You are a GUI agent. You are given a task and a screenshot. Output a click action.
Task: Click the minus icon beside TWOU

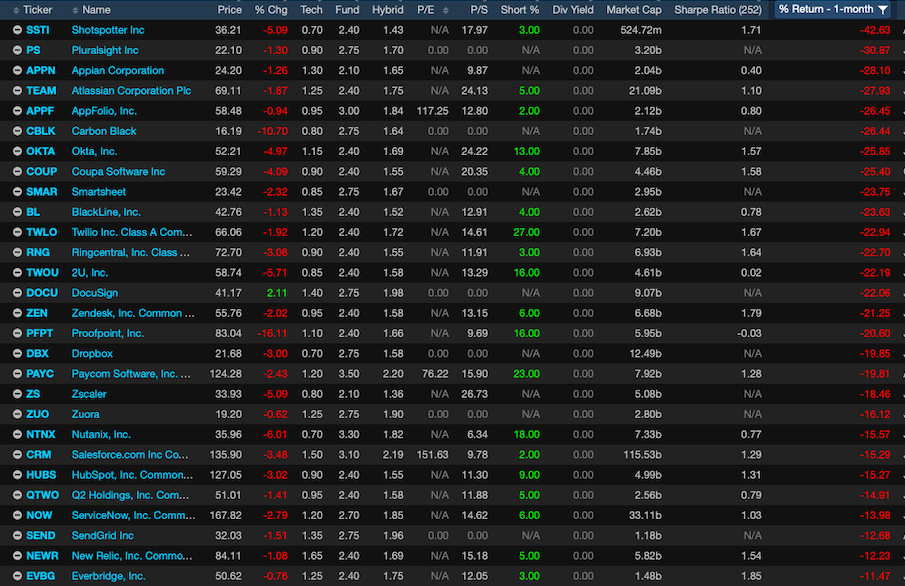(17, 273)
